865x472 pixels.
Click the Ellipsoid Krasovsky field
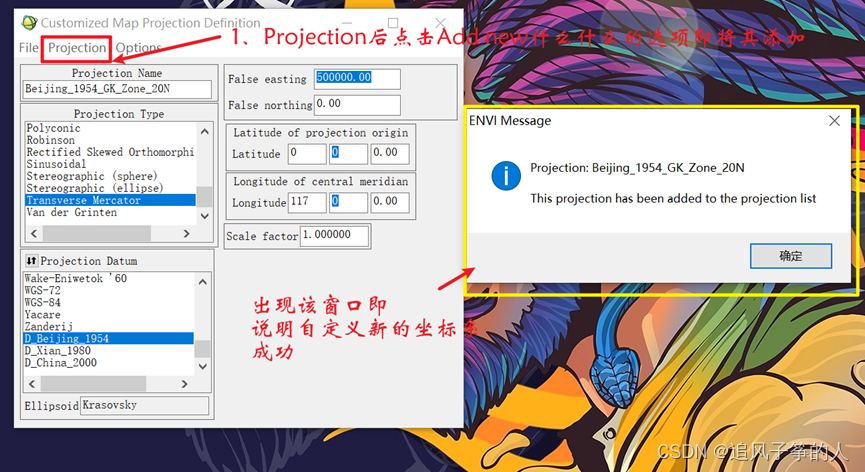(x=145, y=405)
